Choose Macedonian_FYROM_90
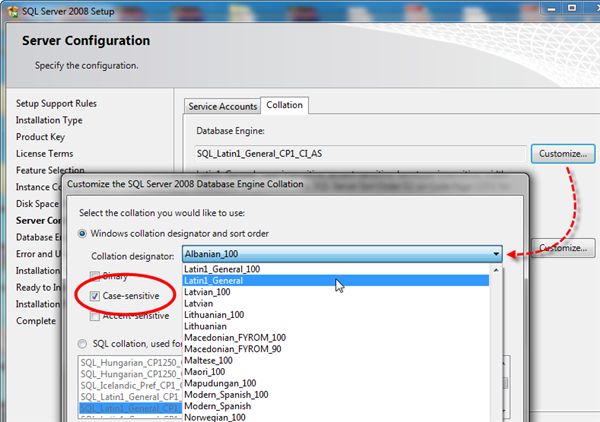The image size is (600, 422). point(336,349)
